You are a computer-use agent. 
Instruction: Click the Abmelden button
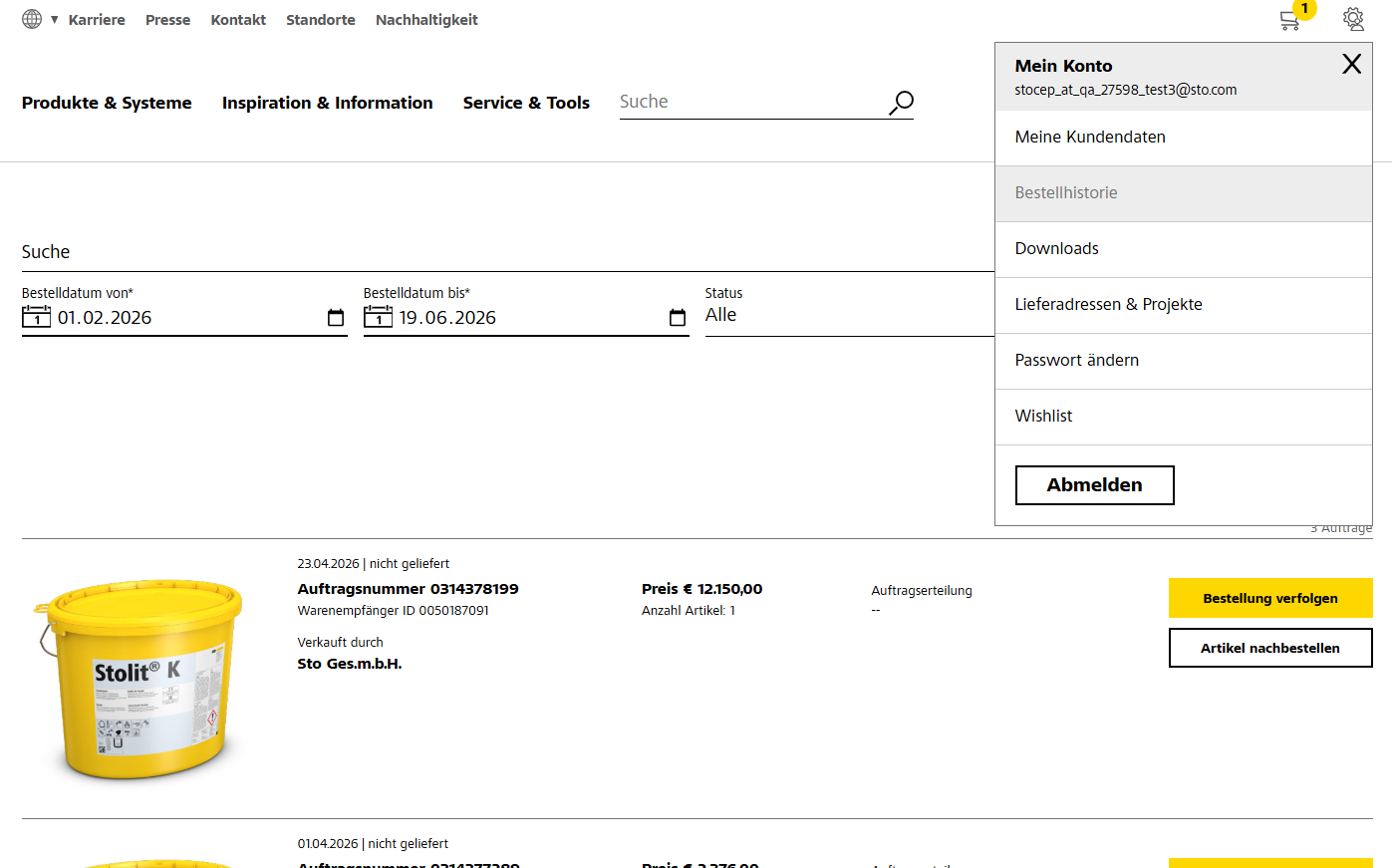(x=1094, y=485)
